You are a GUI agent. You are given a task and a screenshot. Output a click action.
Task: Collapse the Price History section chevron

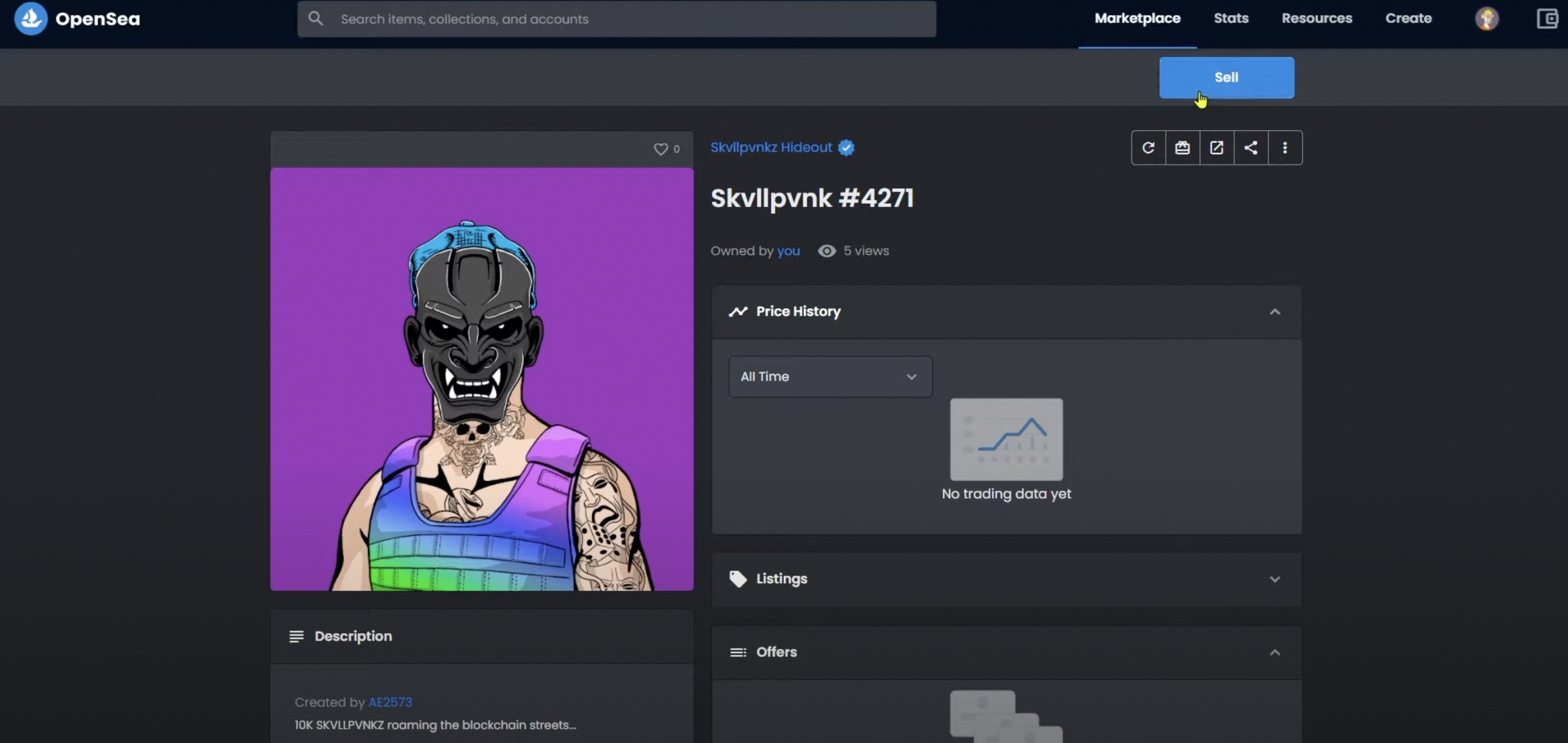pos(1275,312)
